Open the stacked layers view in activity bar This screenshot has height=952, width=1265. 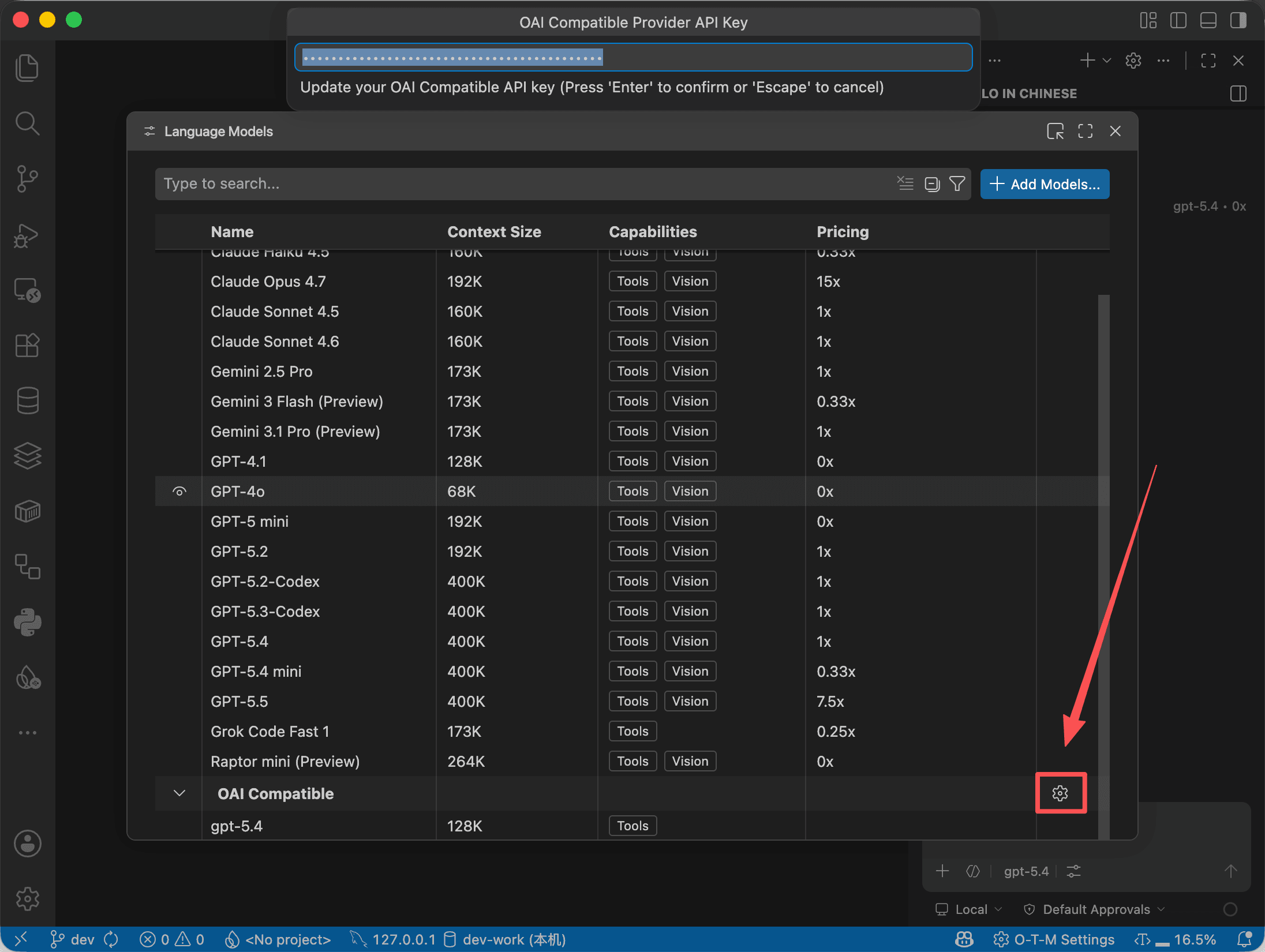[27, 456]
